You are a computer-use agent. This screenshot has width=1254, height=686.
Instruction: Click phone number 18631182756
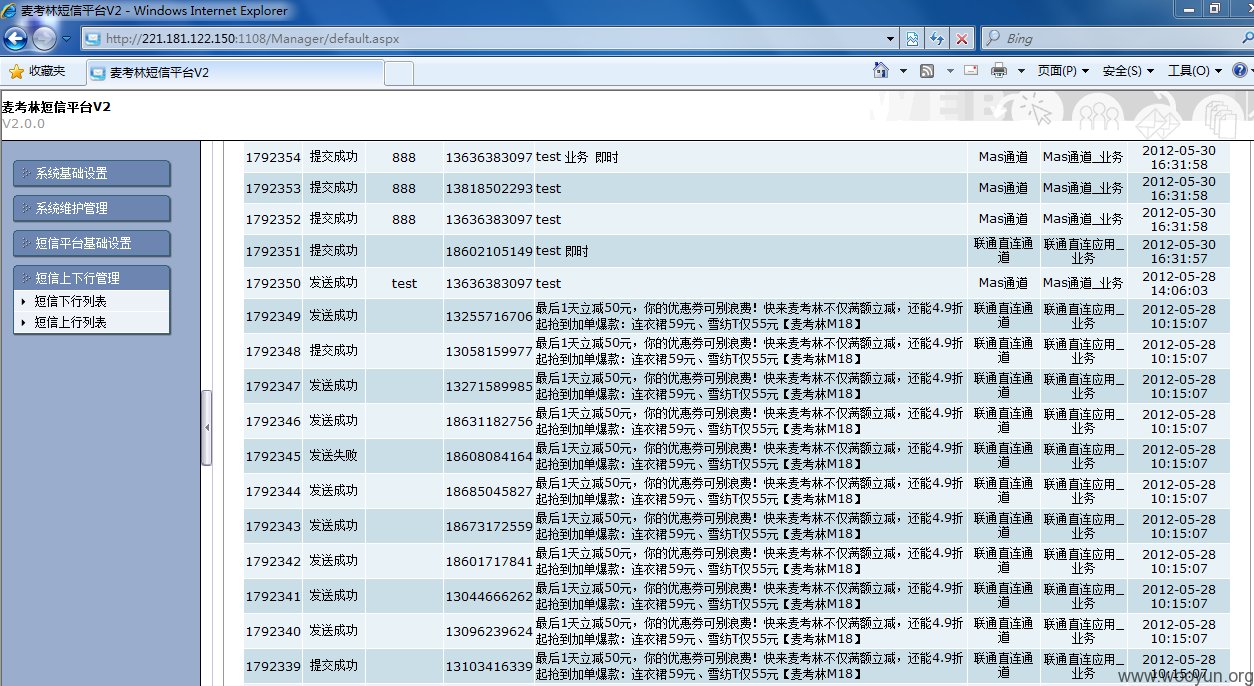[489, 421]
